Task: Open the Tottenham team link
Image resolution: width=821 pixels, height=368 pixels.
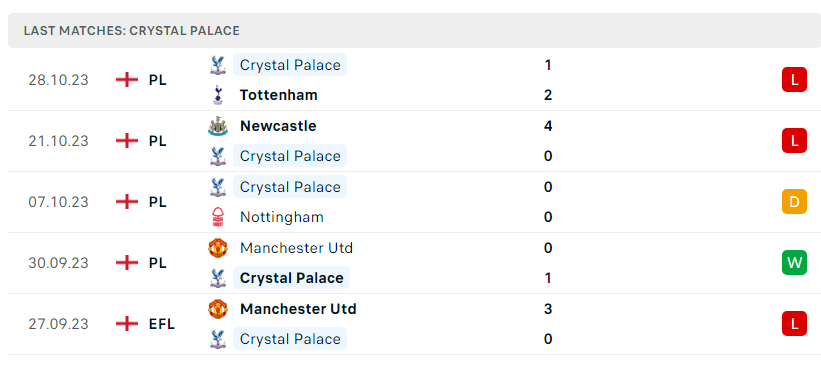Action: [279, 95]
